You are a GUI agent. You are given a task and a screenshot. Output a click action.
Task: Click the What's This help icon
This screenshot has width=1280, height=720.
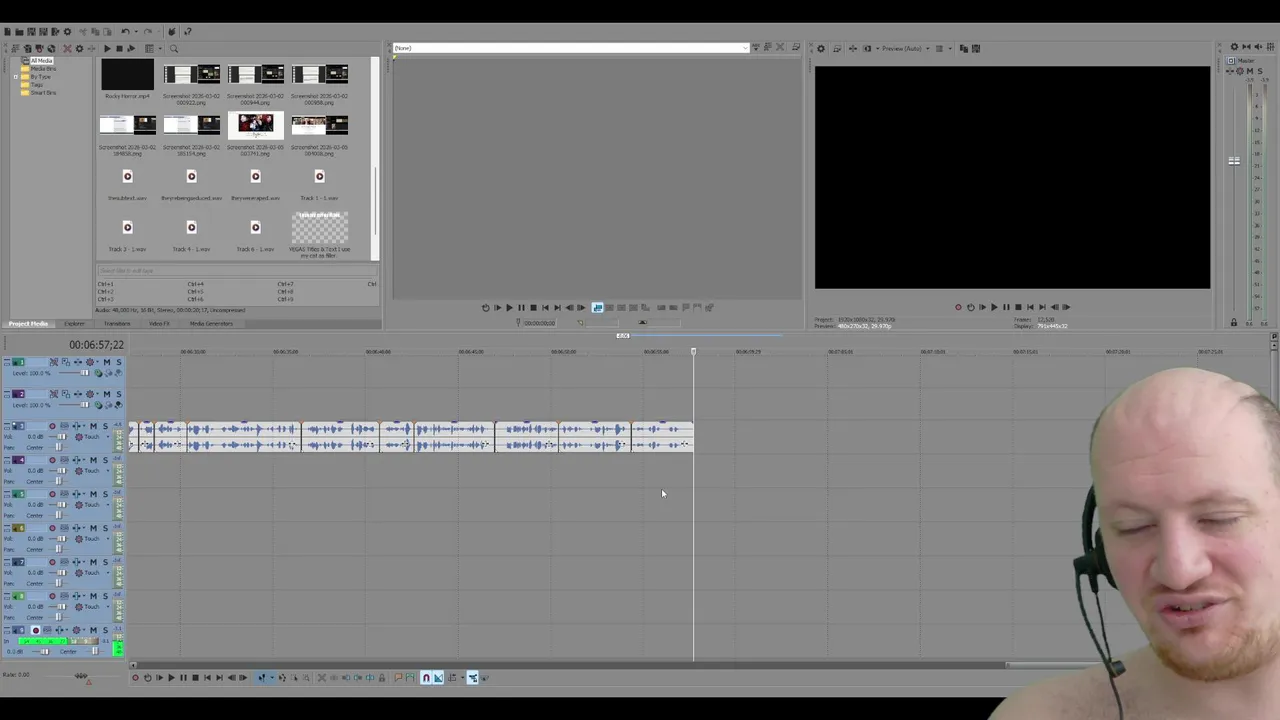click(187, 32)
